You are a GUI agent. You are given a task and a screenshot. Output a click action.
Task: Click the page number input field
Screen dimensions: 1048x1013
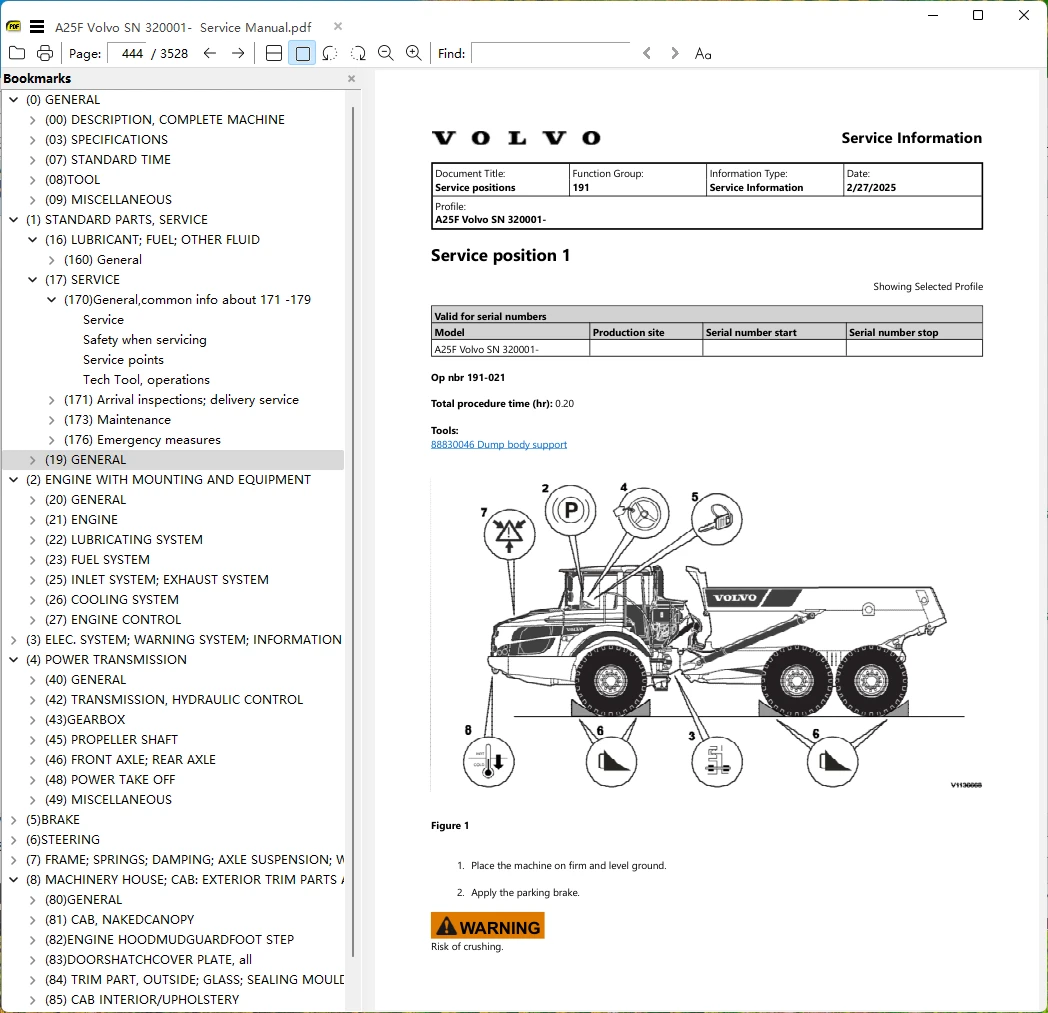coord(127,53)
